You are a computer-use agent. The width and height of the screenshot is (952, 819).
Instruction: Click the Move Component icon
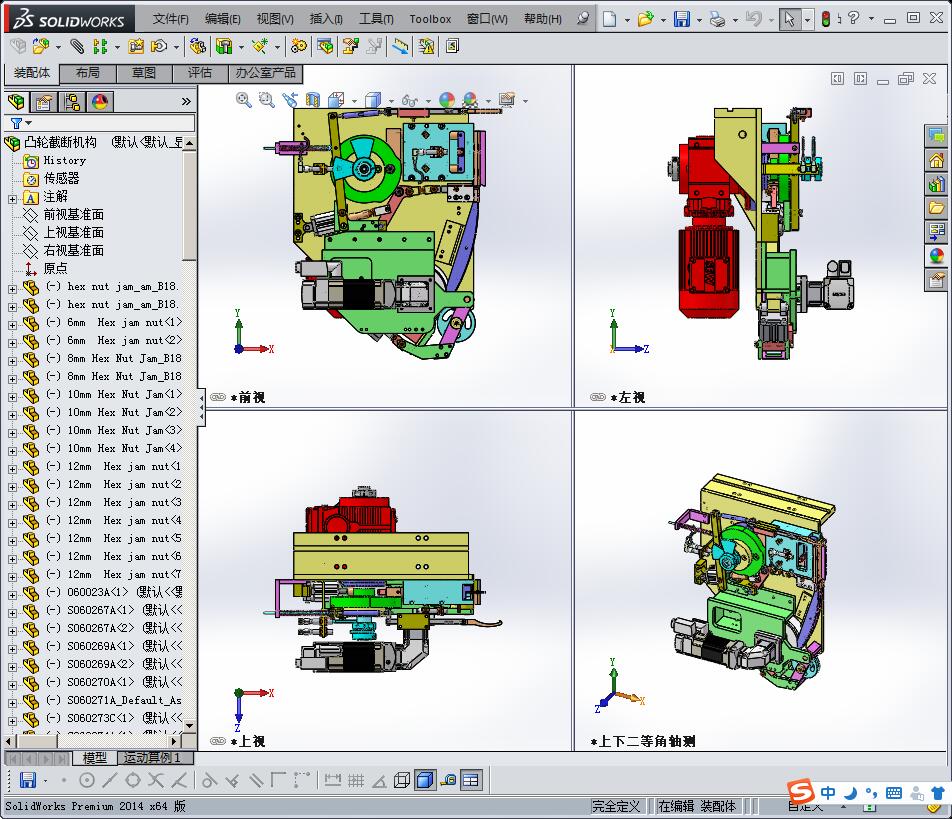(159, 46)
